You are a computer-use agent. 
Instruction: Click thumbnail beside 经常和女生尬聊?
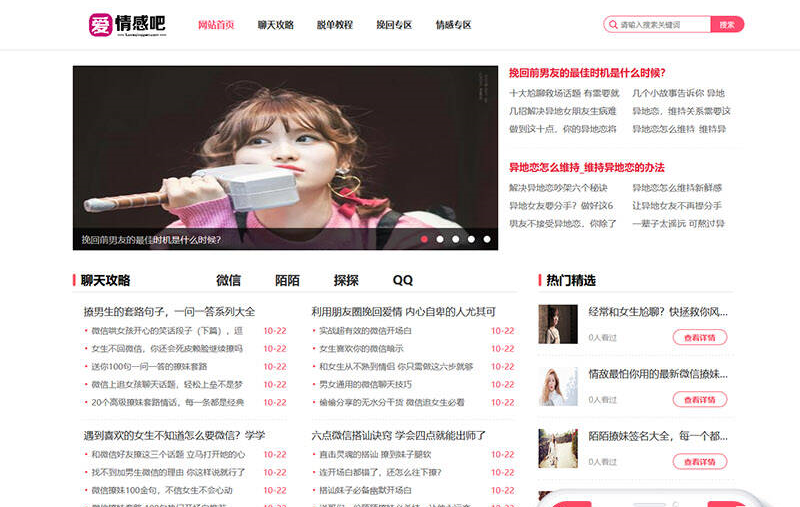click(x=558, y=324)
